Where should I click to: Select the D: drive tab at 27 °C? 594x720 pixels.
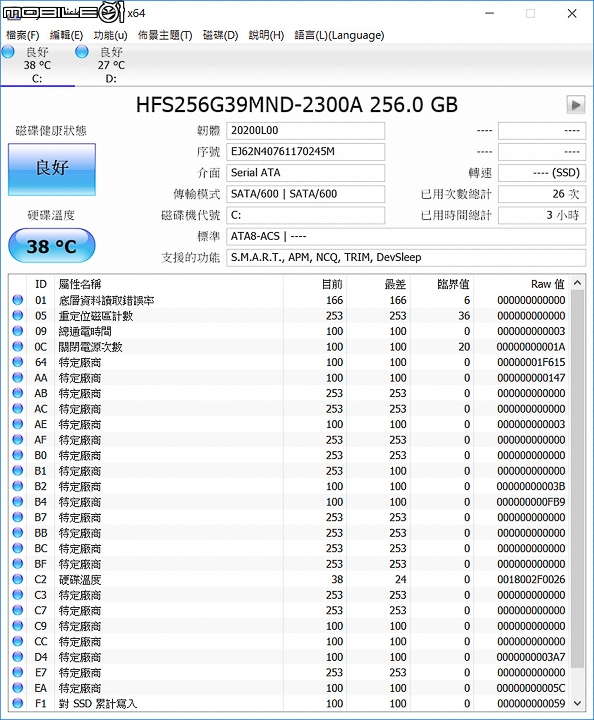(111, 65)
